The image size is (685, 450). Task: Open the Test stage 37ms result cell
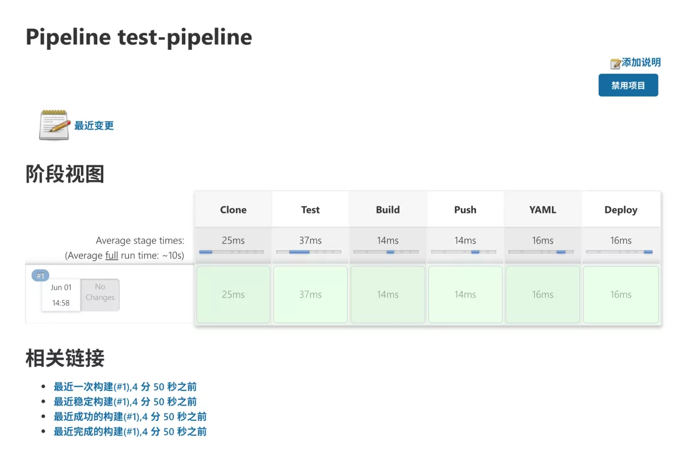point(310,295)
